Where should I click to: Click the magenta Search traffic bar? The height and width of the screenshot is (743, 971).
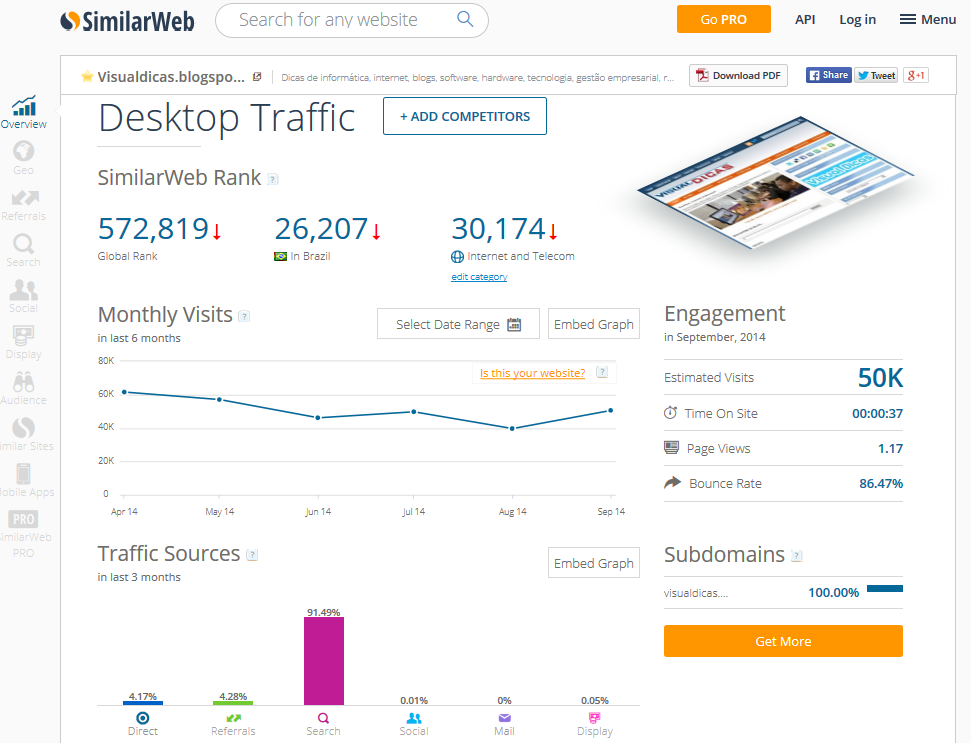tap(324, 661)
